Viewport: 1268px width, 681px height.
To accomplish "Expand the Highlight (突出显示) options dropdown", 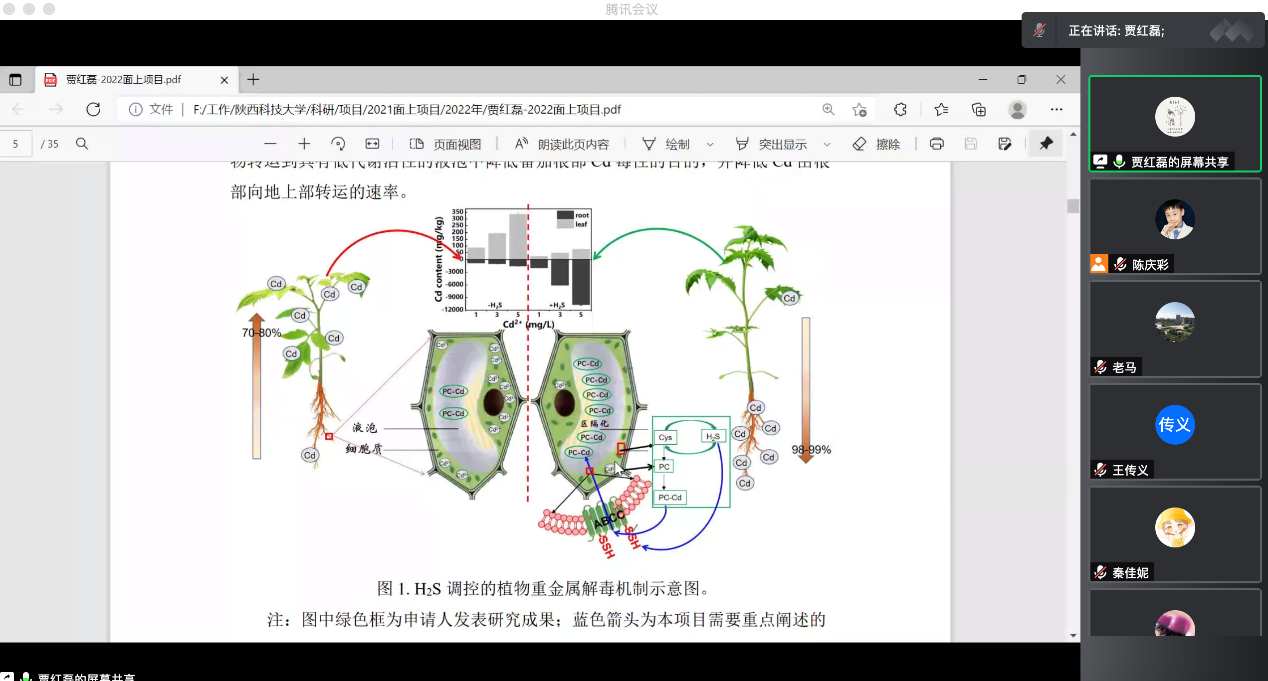I will [828, 144].
